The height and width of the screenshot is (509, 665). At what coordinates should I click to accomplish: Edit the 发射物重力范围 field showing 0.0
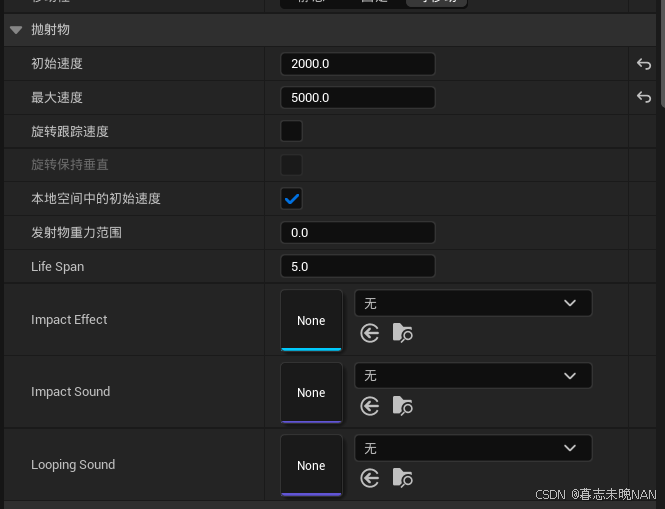click(358, 232)
